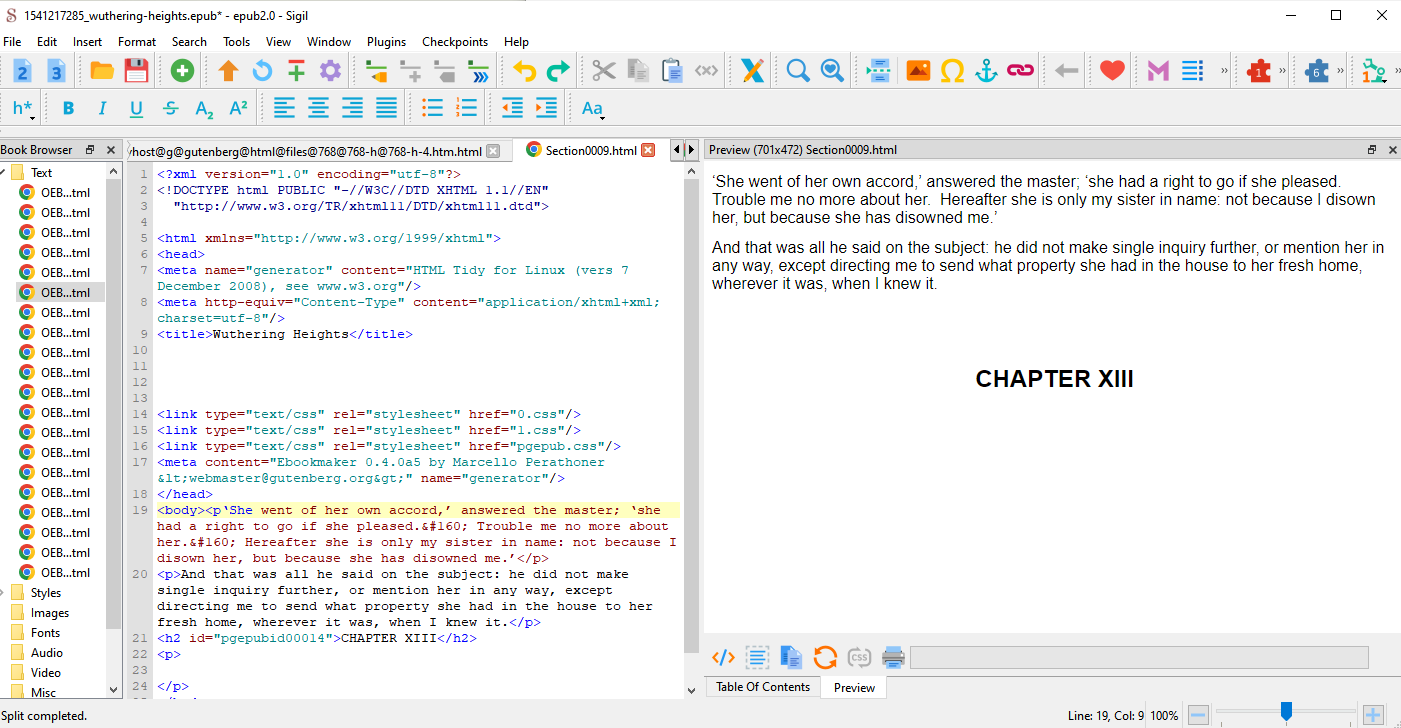Image resolution: width=1401 pixels, height=728 pixels.
Task: Open the Aa change case dropdown
Action: pyautogui.click(x=593, y=108)
